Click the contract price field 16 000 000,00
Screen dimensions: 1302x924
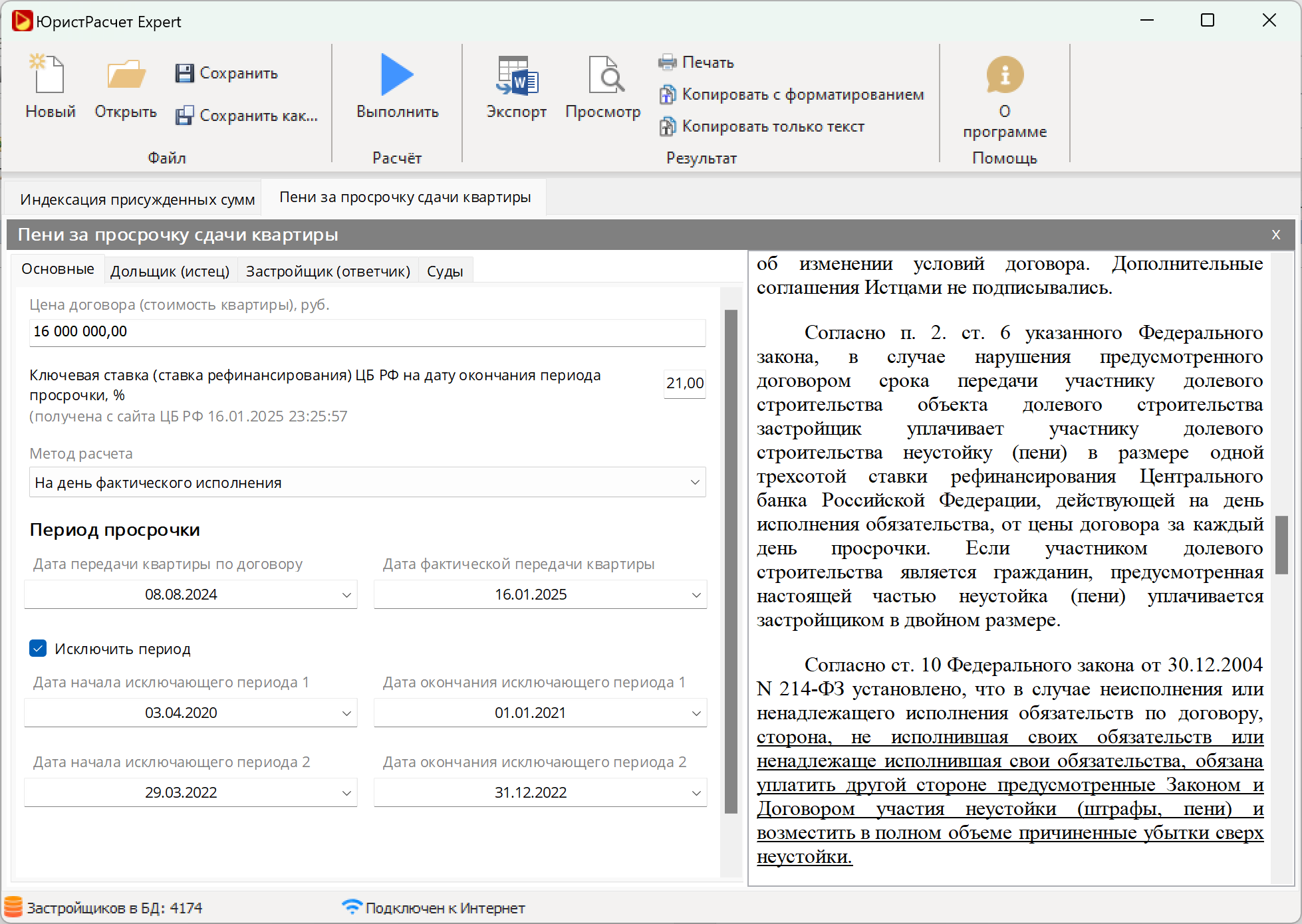[367, 332]
